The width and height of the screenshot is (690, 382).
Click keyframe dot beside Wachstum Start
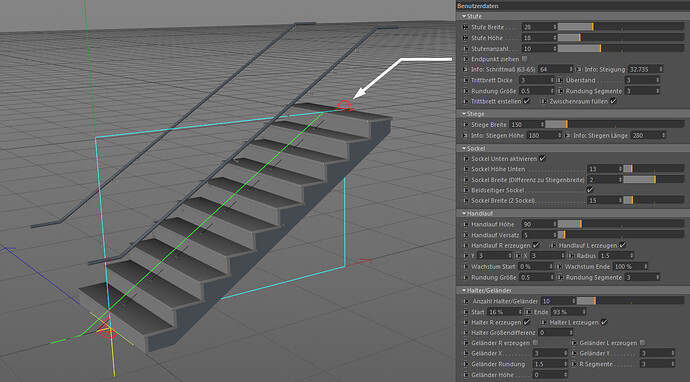point(466,267)
